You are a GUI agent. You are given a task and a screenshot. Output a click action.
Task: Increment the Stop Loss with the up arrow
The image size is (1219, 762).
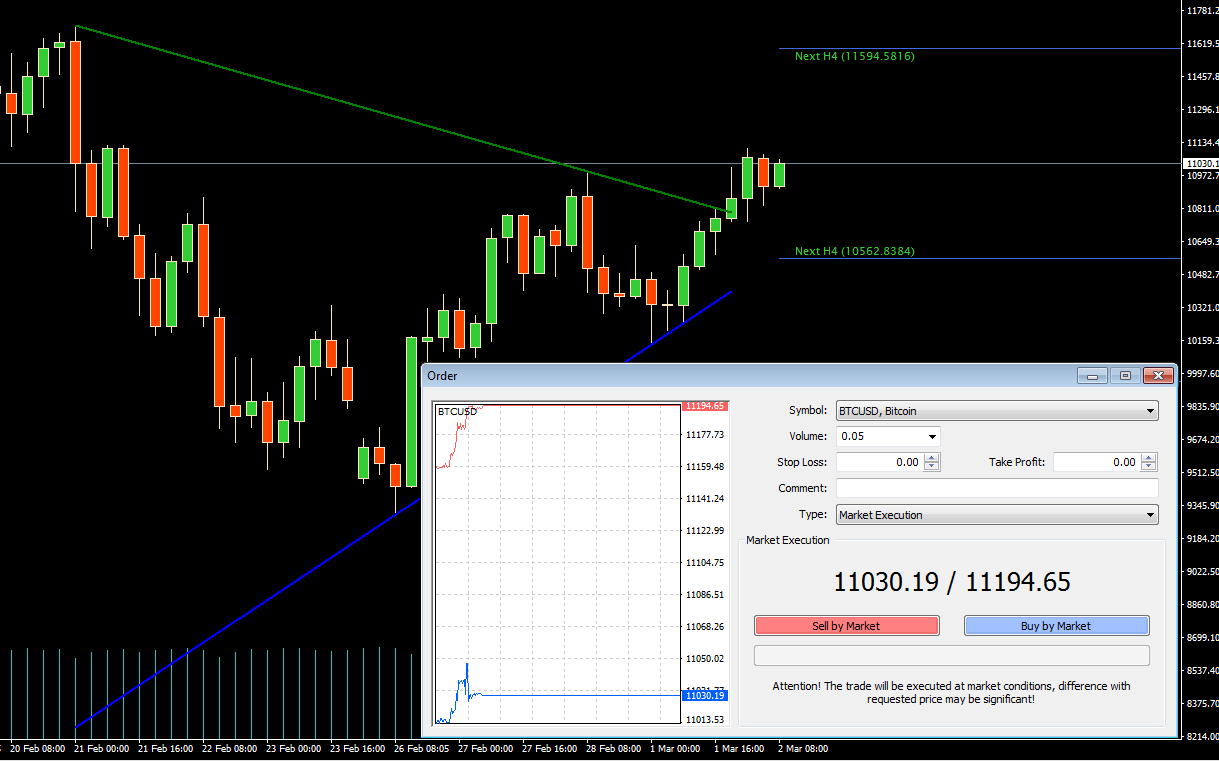[x=931, y=457]
